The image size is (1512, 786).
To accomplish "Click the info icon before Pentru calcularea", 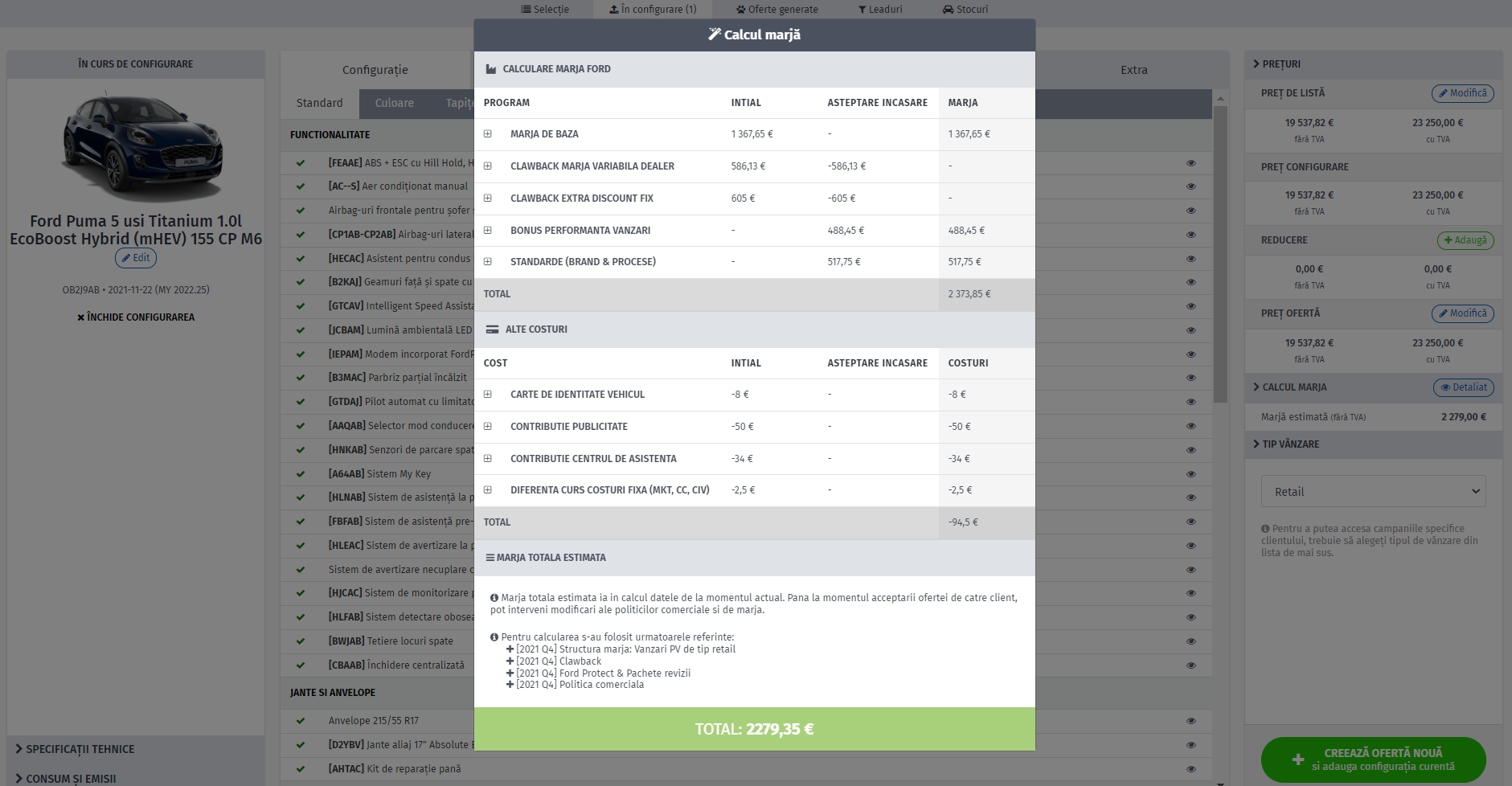I will tap(494, 637).
